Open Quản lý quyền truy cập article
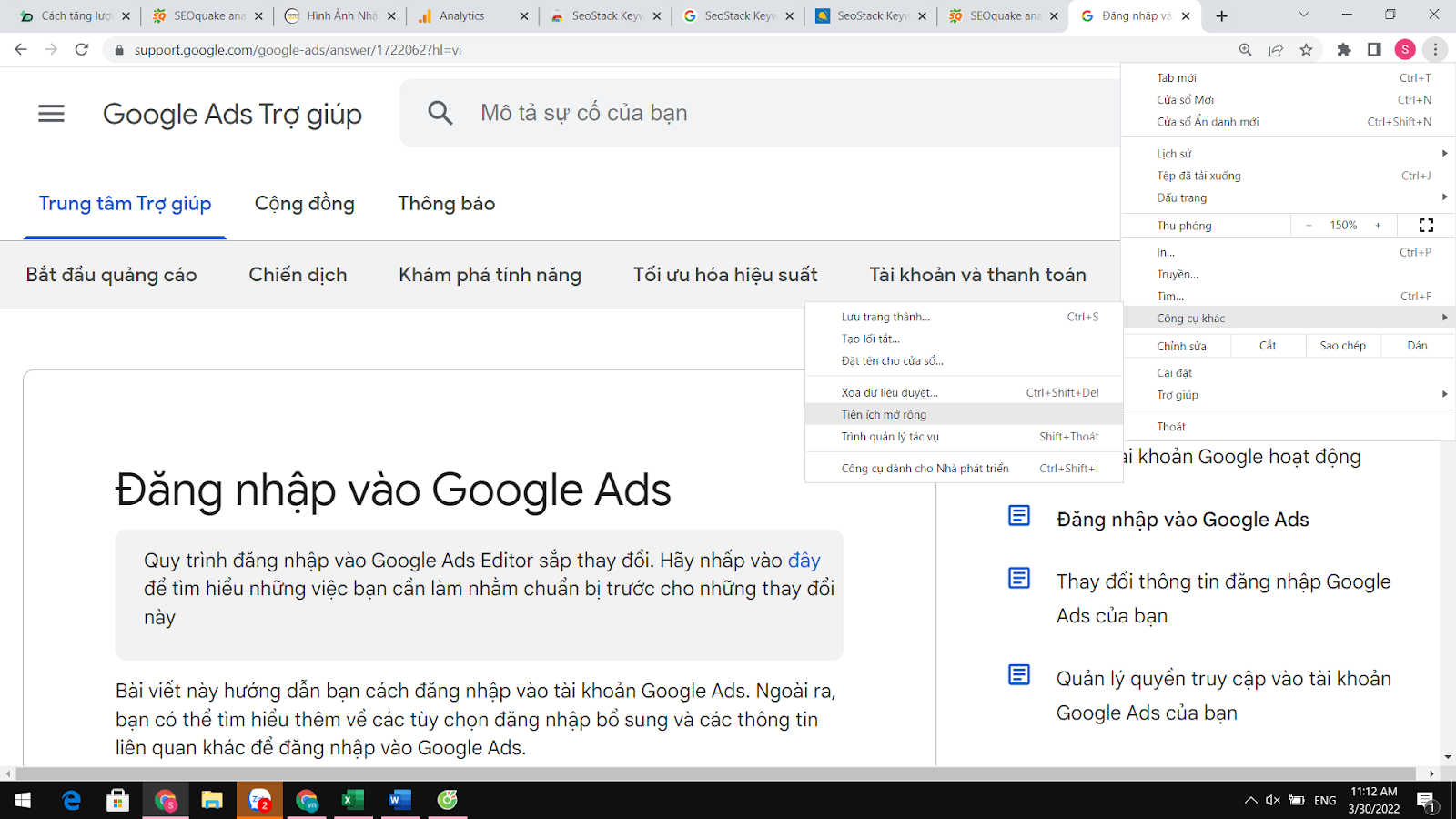The width and height of the screenshot is (1456, 819). (1223, 695)
